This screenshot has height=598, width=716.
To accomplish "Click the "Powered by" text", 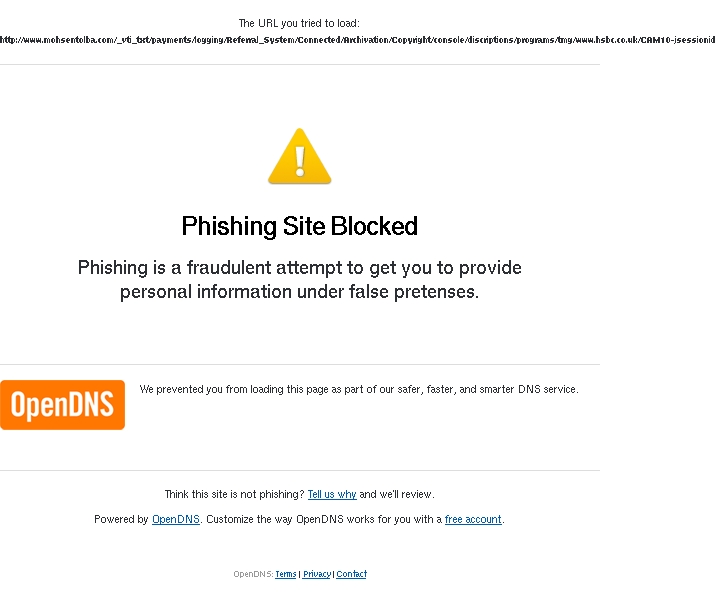I will pyautogui.click(x=121, y=519).
